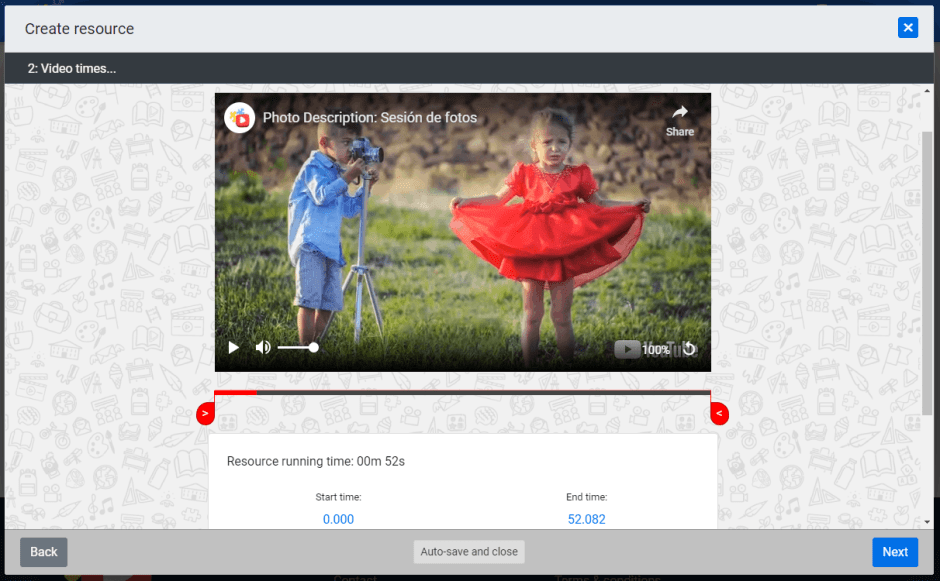Click the volume slider handle
Viewport: 940px width, 581px height.
[x=314, y=348]
